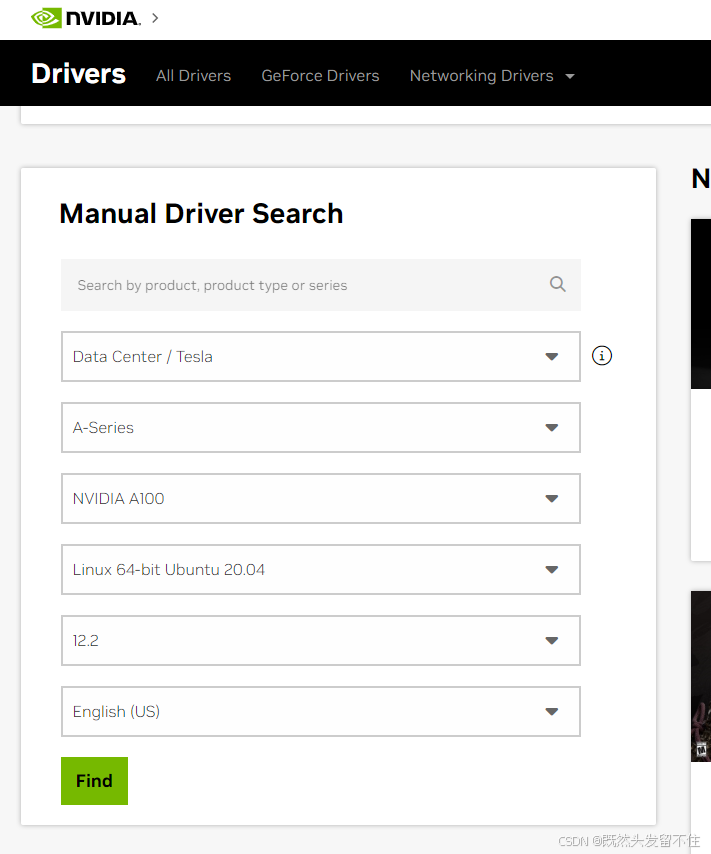The height and width of the screenshot is (854, 711).
Task: Open the 12.2 CUDA version dropdown
Action: click(x=321, y=640)
